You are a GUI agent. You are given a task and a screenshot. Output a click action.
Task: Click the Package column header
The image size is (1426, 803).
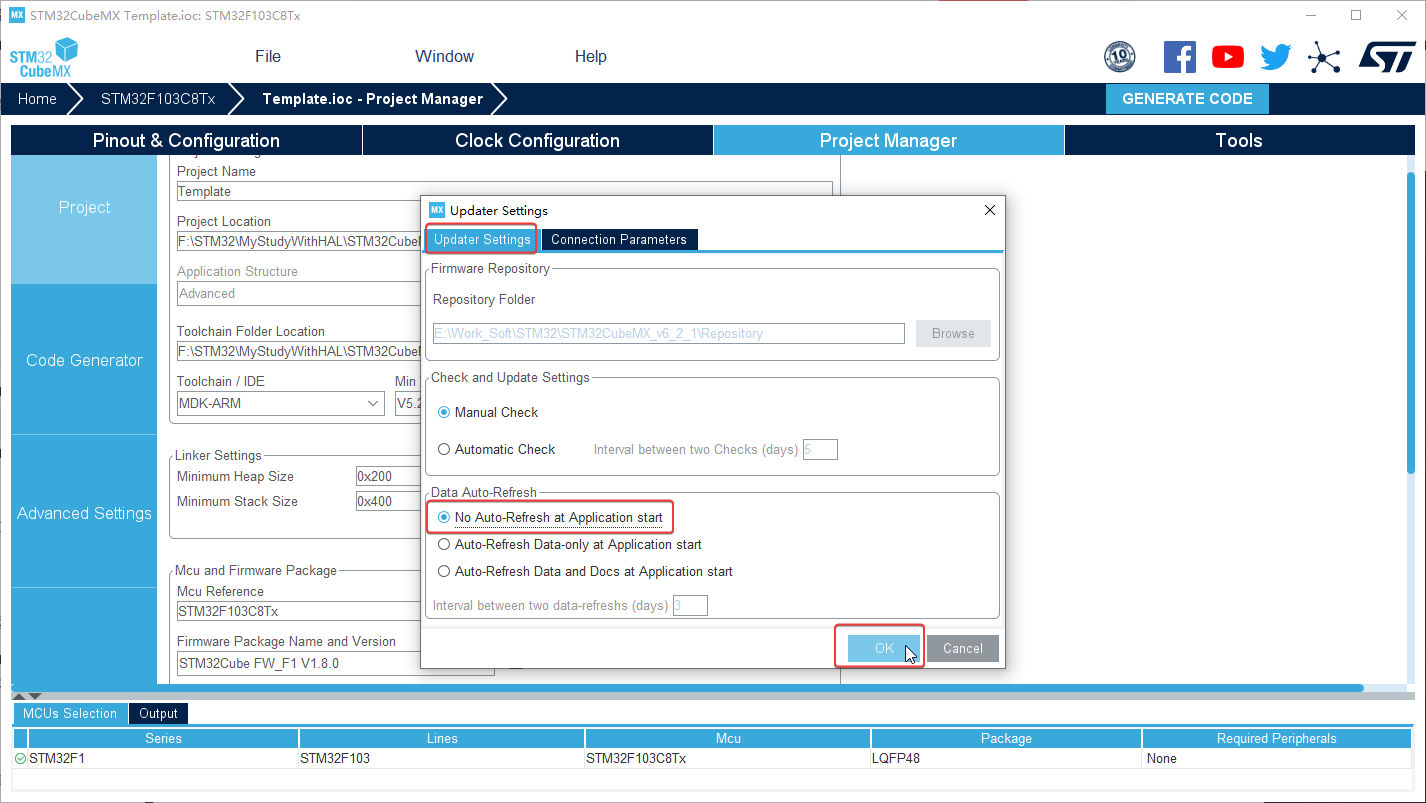click(1006, 739)
